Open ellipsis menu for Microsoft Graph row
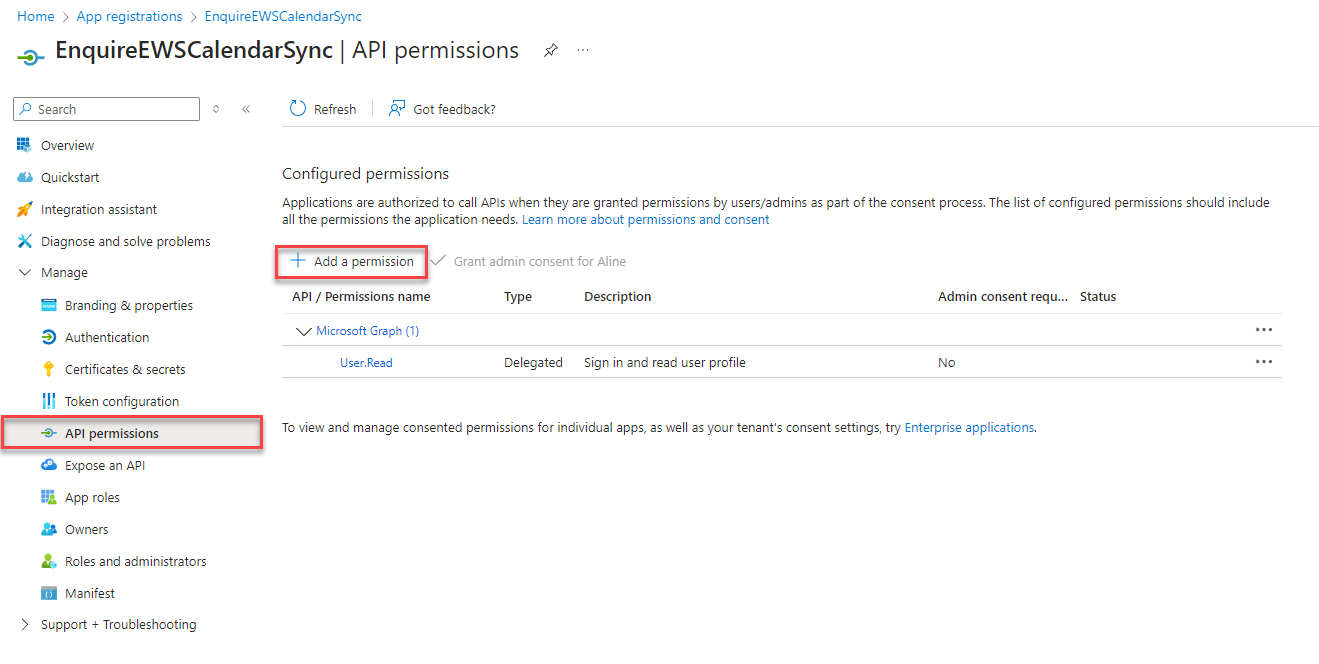Viewport: 1319px width, 664px height. pyautogui.click(x=1264, y=330)
